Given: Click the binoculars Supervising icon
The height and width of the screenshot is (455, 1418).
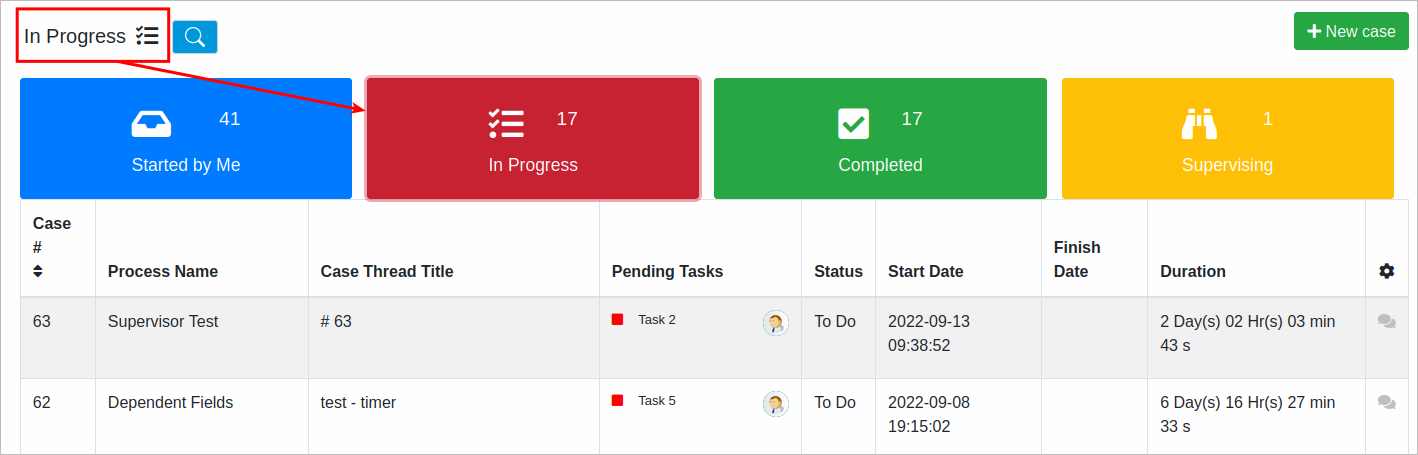Looking at the screenshot, I should pos(1198,123).
